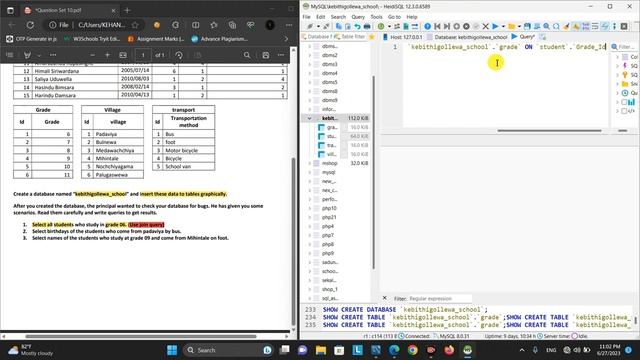The image size is (640, 360).
Task: Click the Edge refresh button
Action: (x=30, y=25)
